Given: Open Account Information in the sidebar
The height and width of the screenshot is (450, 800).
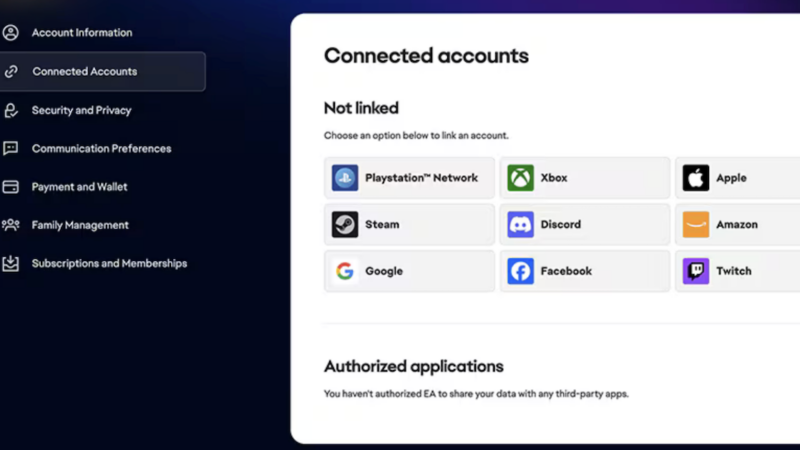Looking at the screenshot, I should (x=82, y=33).
